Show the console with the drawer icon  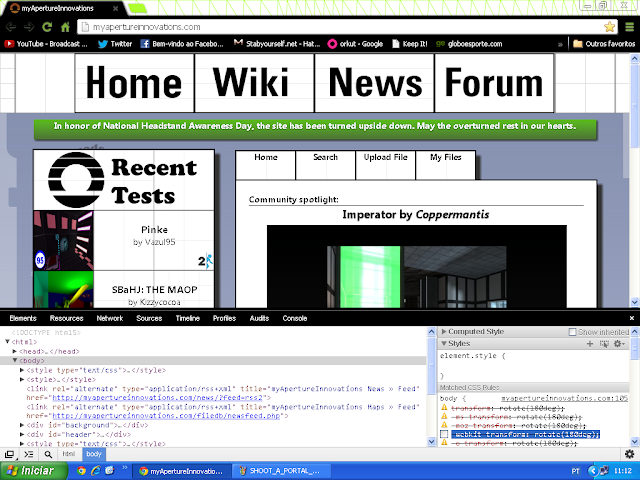pos(29,454)
